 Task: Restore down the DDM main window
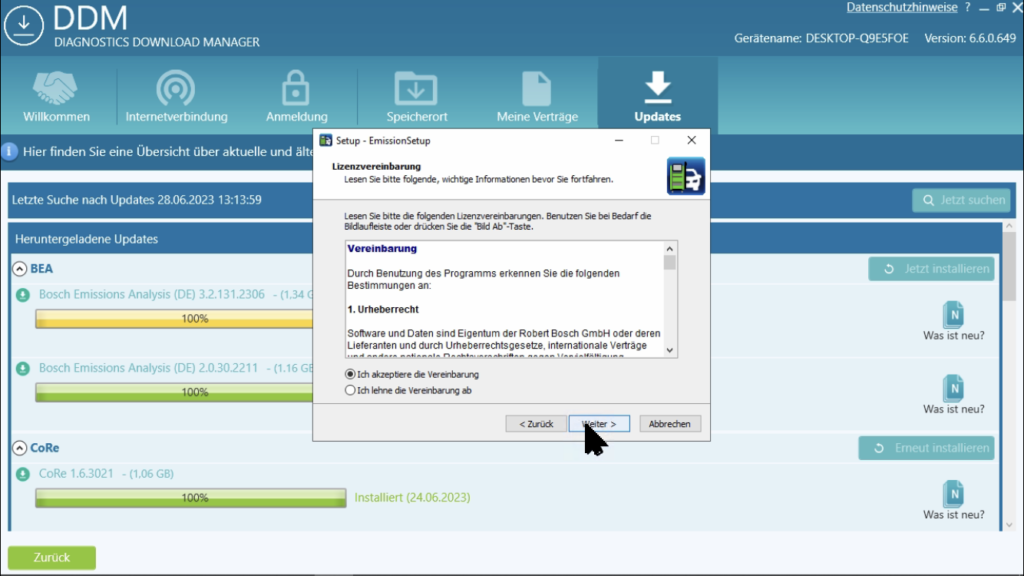(x=1001, y=8)
